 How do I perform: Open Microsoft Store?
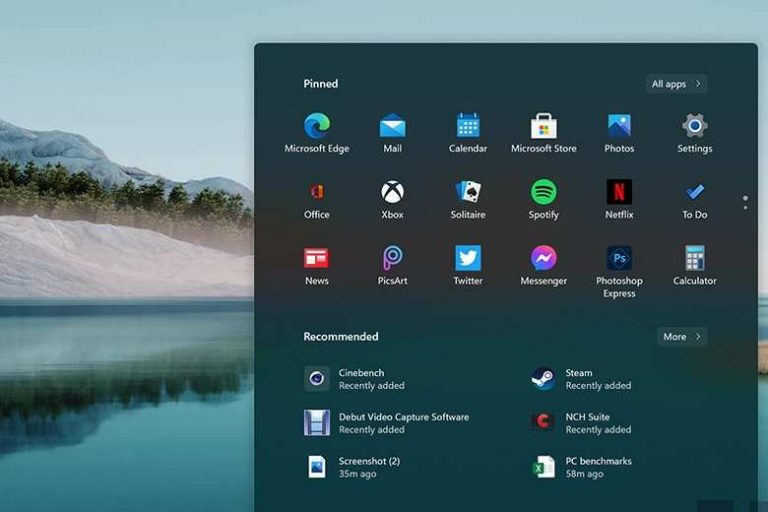coord(544,133)
